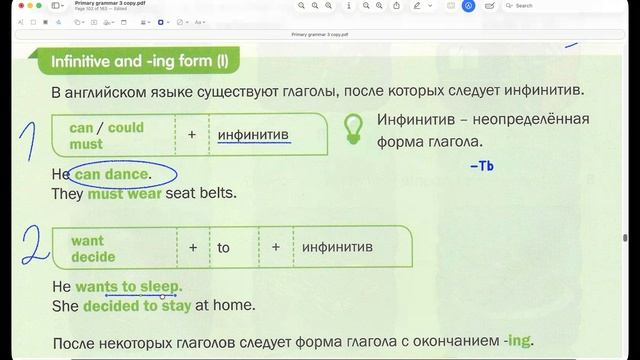Expand the Highlight color dropdown arrow
The height and width of the screenshot is (360, 640).
(430, 6)
